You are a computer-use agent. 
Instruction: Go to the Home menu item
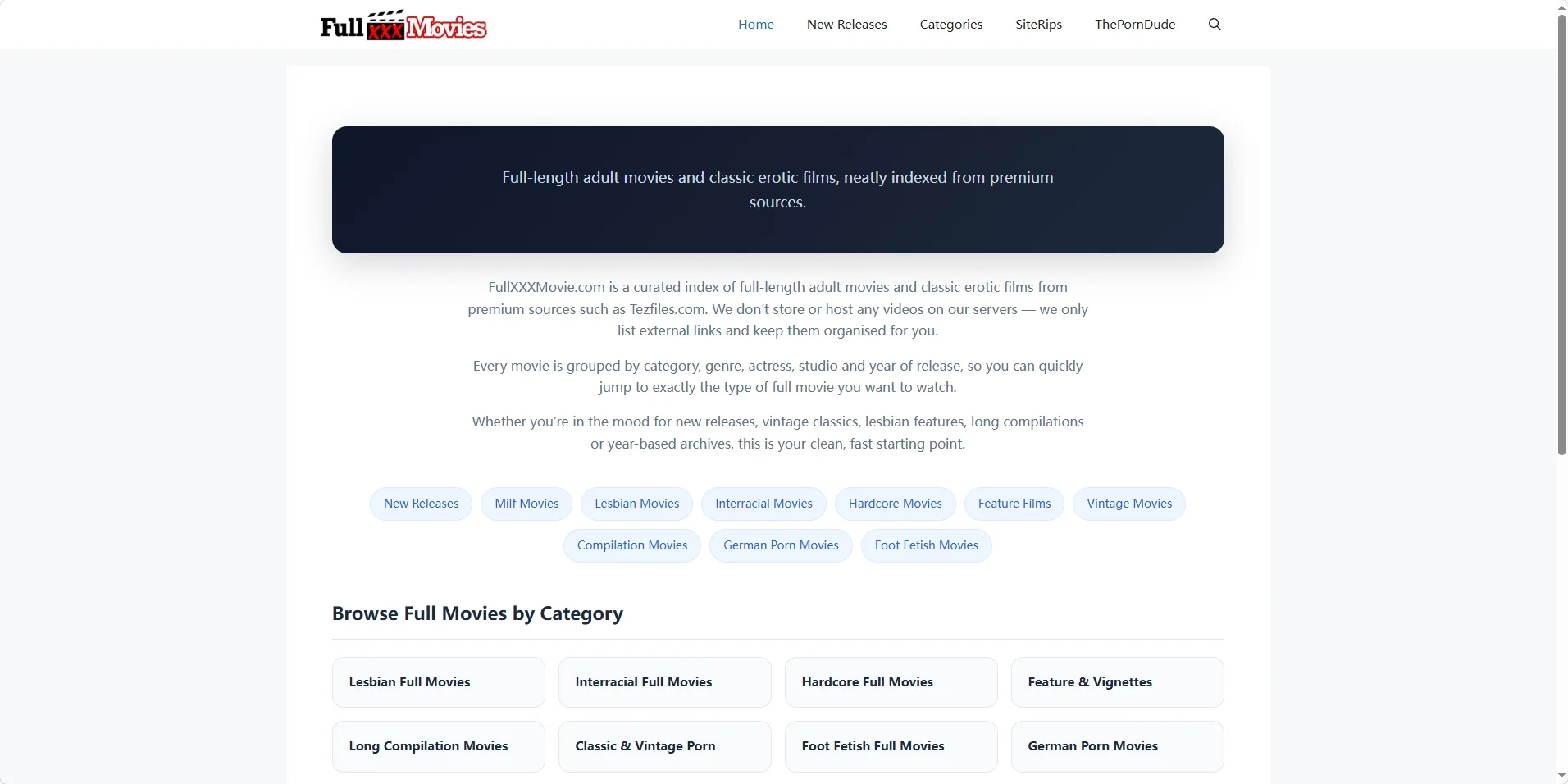coord(755,25)
